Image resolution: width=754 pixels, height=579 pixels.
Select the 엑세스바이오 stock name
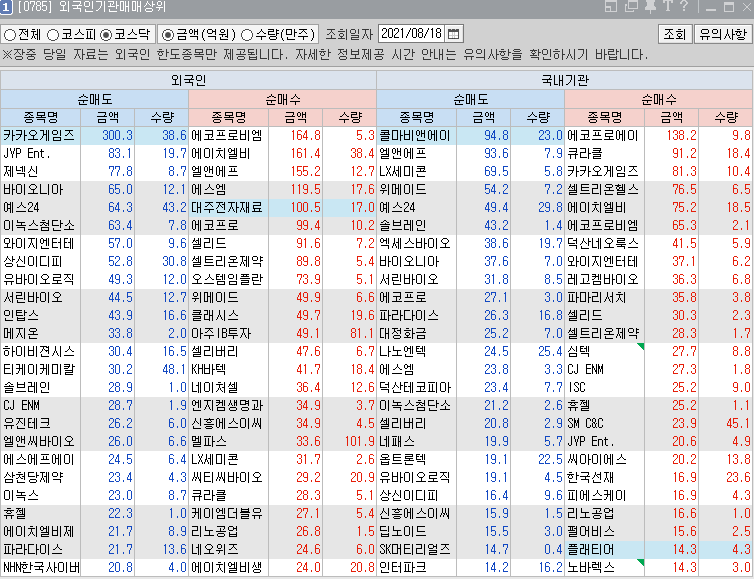click(x=415, y=243)
